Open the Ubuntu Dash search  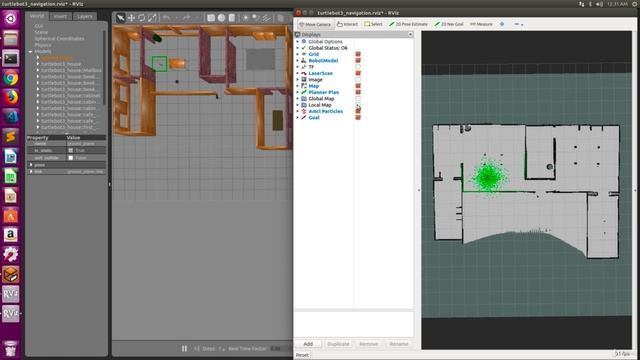pos(11,18)
